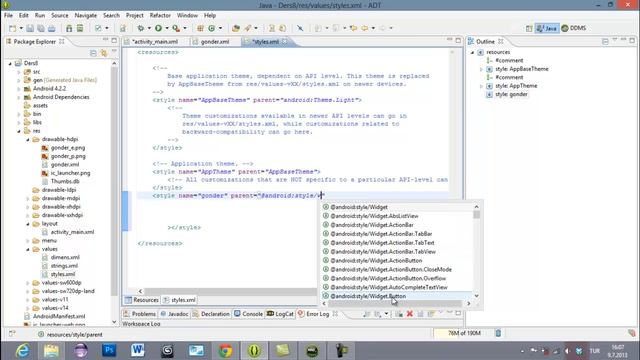
Task: Click the Save icon in toolbar
Action: (x=30, y=28)
